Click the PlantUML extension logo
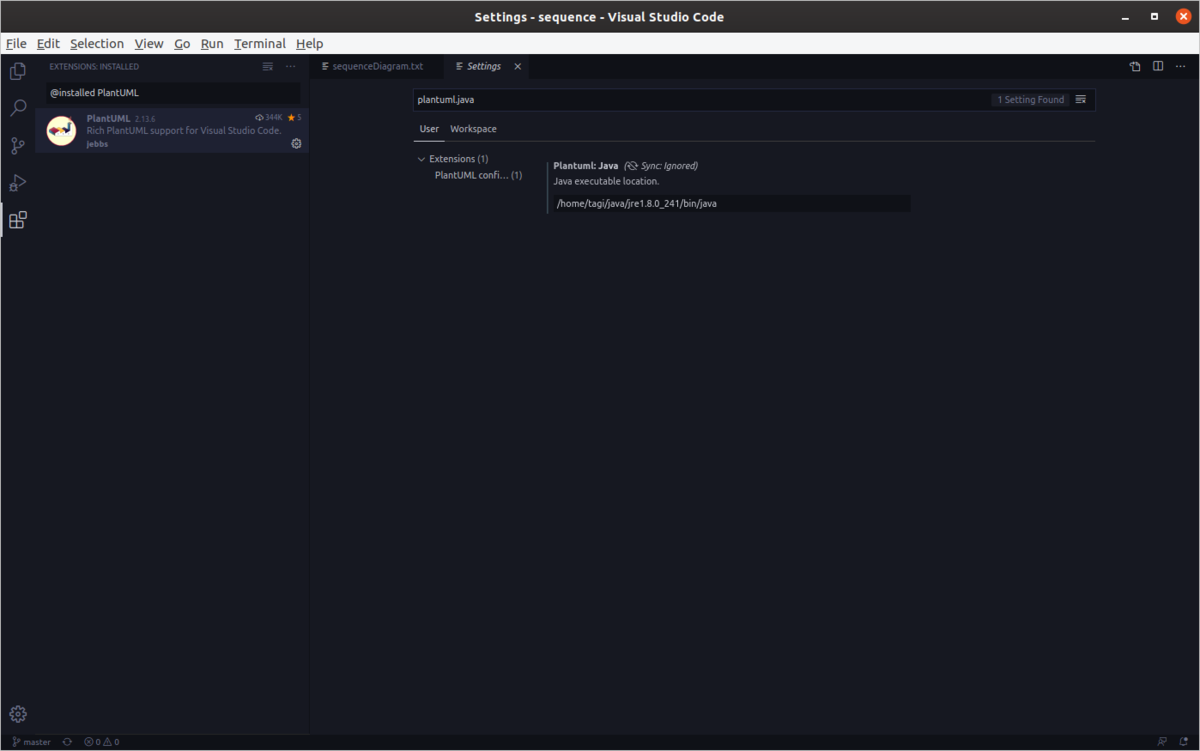The height and width of the screenshot is (751, 1200). pyautogui.click(x=62, y=131)
